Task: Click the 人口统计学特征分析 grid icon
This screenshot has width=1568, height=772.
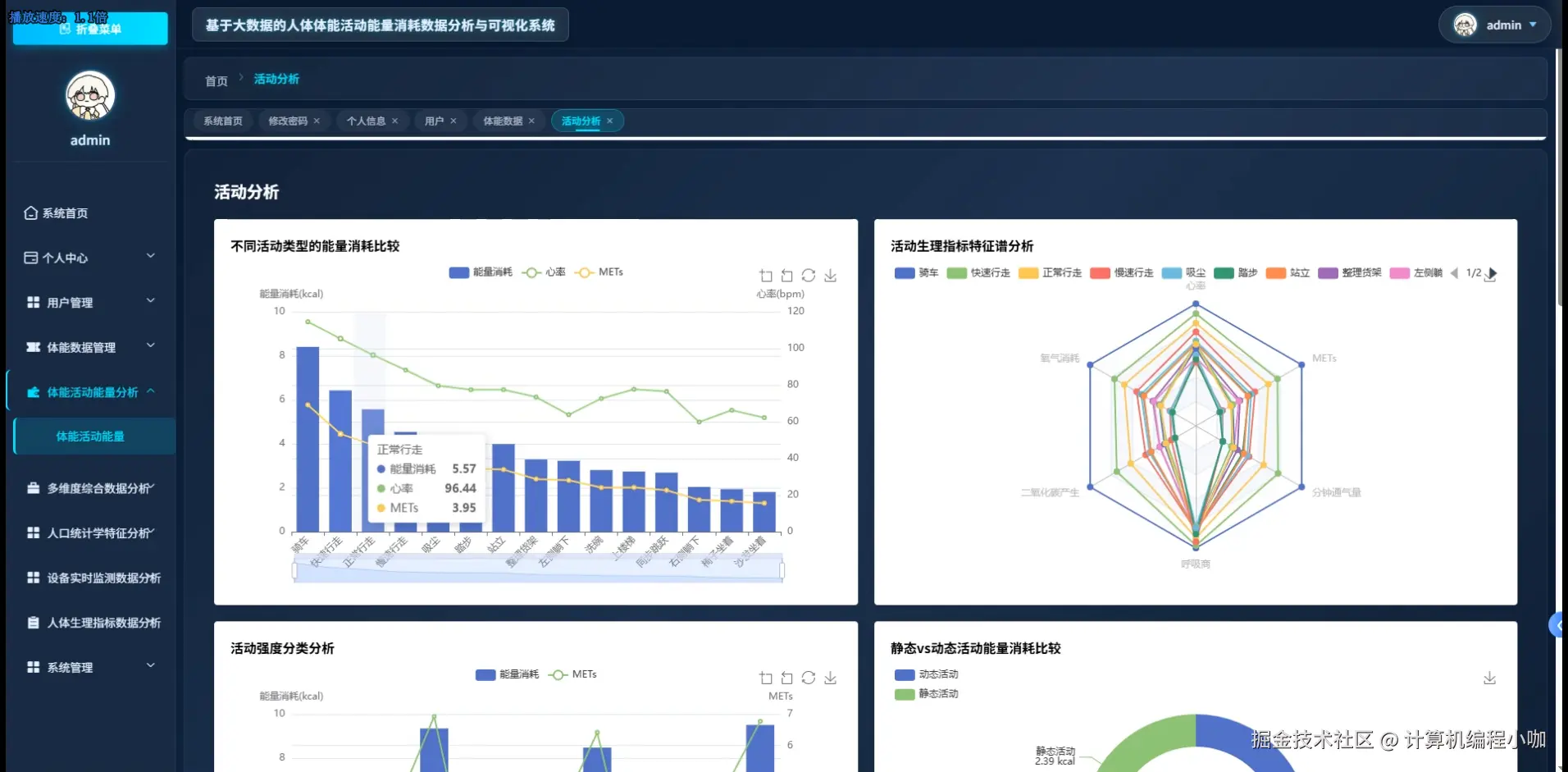Action: (x=33, y=533)
